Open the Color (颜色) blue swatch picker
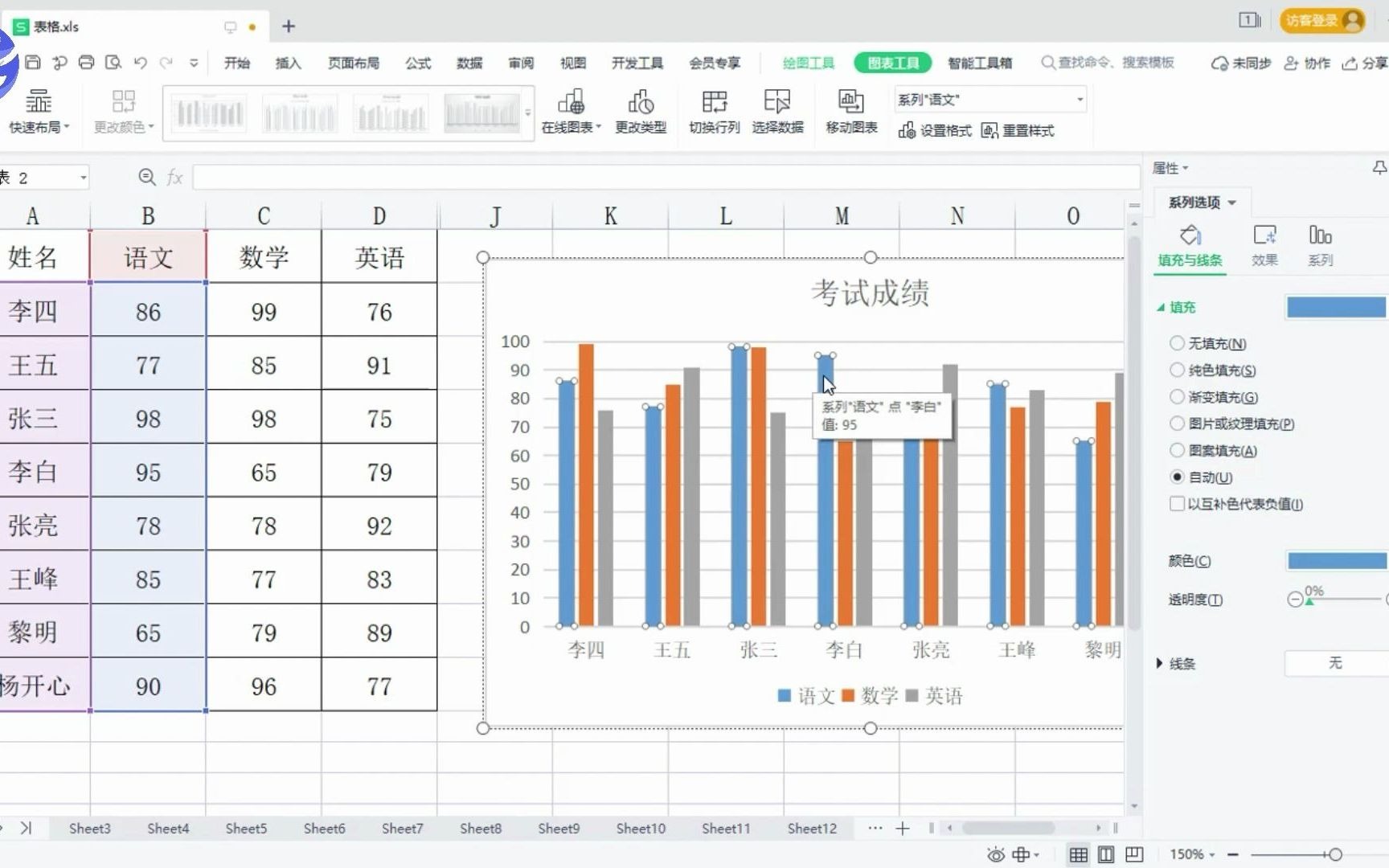The height and width of the screenshot is (868, 1389). click(x=1338, y=561)
